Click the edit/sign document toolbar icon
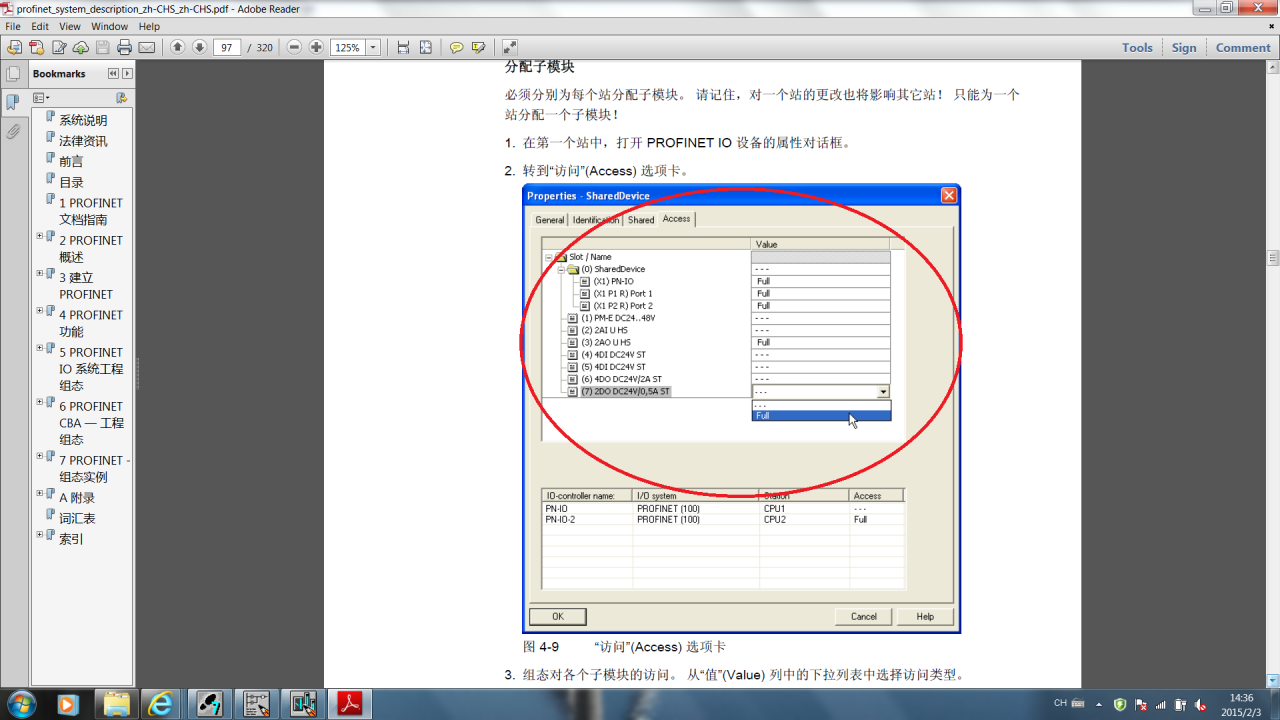Screen dimensions: 1280x720 [59, 47]
